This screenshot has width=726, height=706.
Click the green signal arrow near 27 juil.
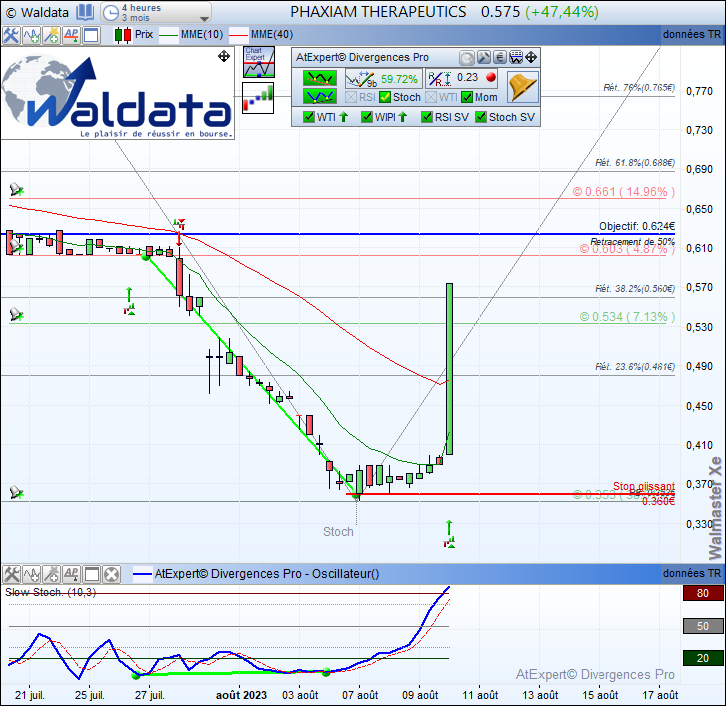(129, 301)
